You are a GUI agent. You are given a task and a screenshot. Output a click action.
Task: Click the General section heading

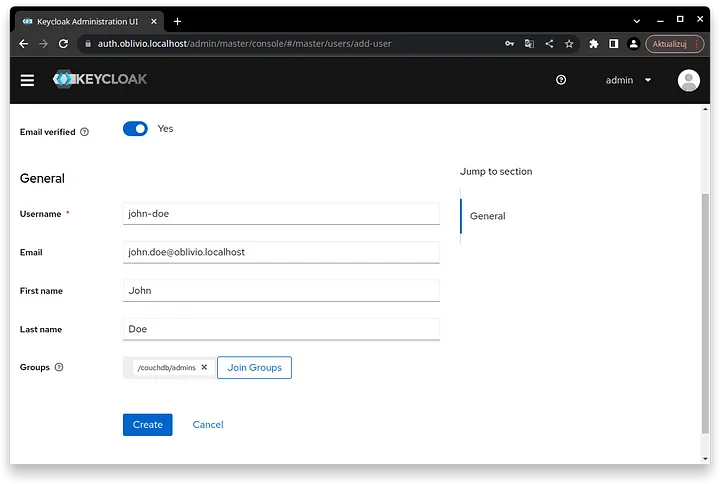pyautogui.click(x=42, y=178)
